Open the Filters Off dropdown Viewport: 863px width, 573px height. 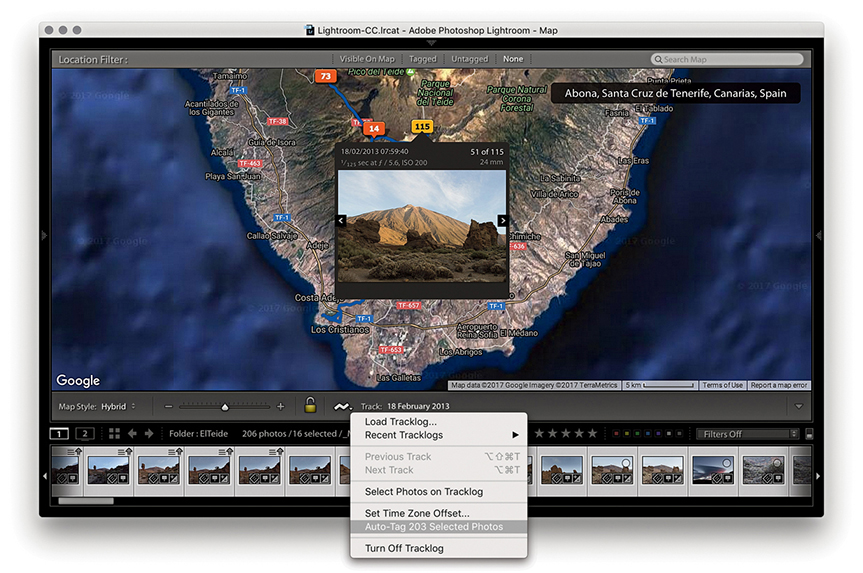coord(748,434)
